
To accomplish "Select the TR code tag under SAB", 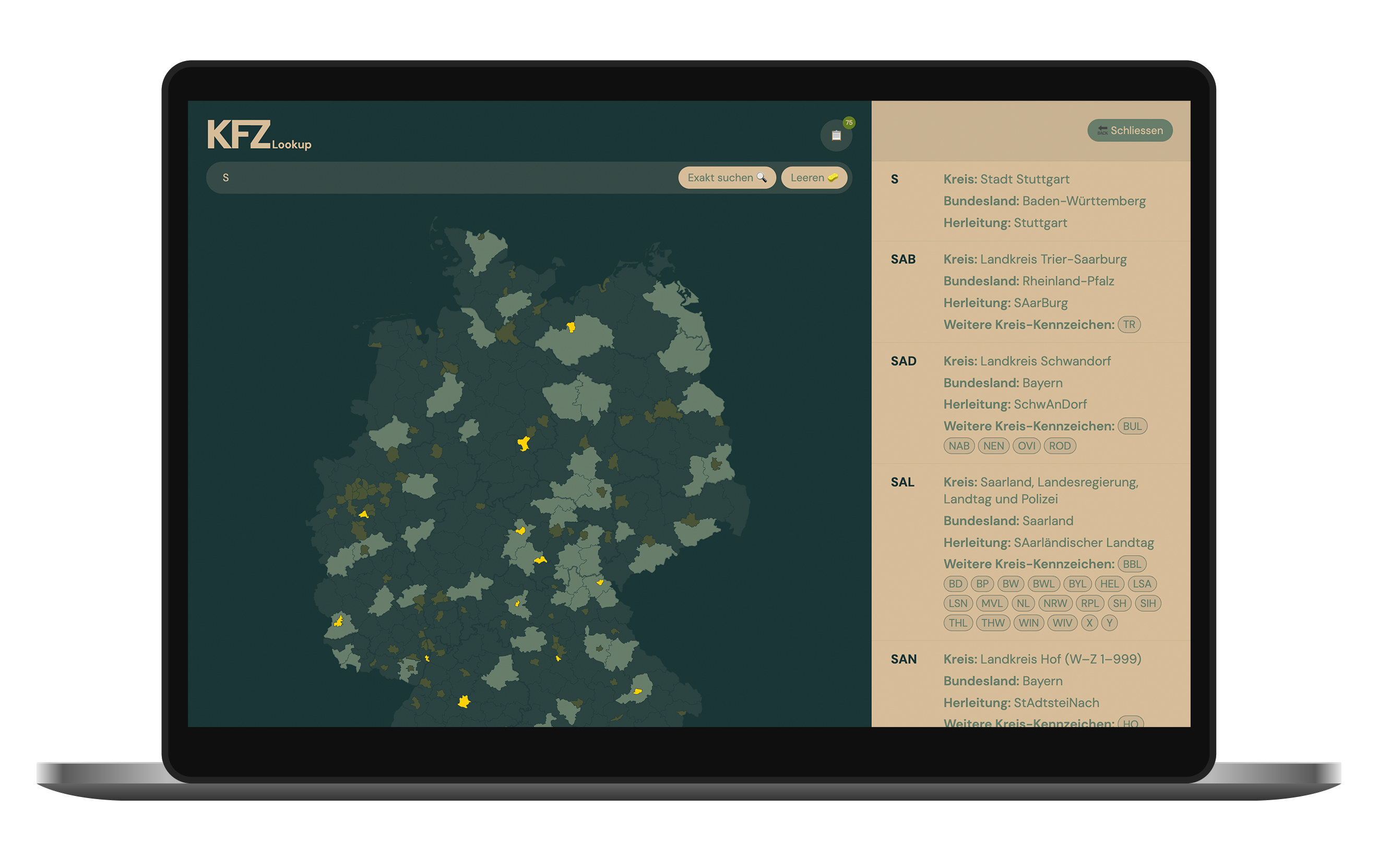I will click(x=1128, y=325).
